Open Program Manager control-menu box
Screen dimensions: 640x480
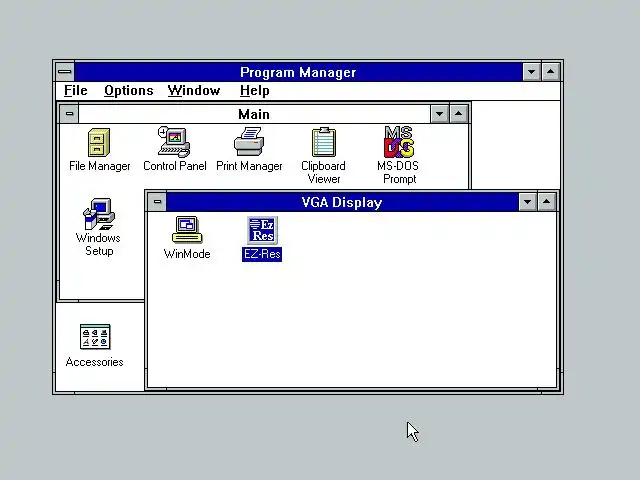click(64, 72)
